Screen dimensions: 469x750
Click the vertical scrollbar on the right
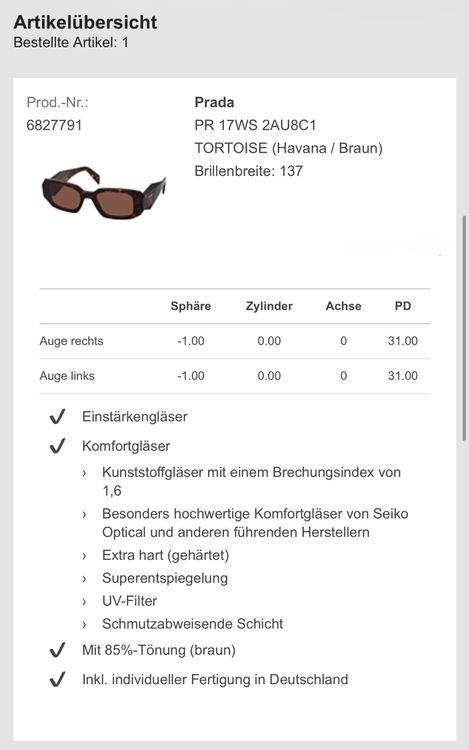(464, 328)
